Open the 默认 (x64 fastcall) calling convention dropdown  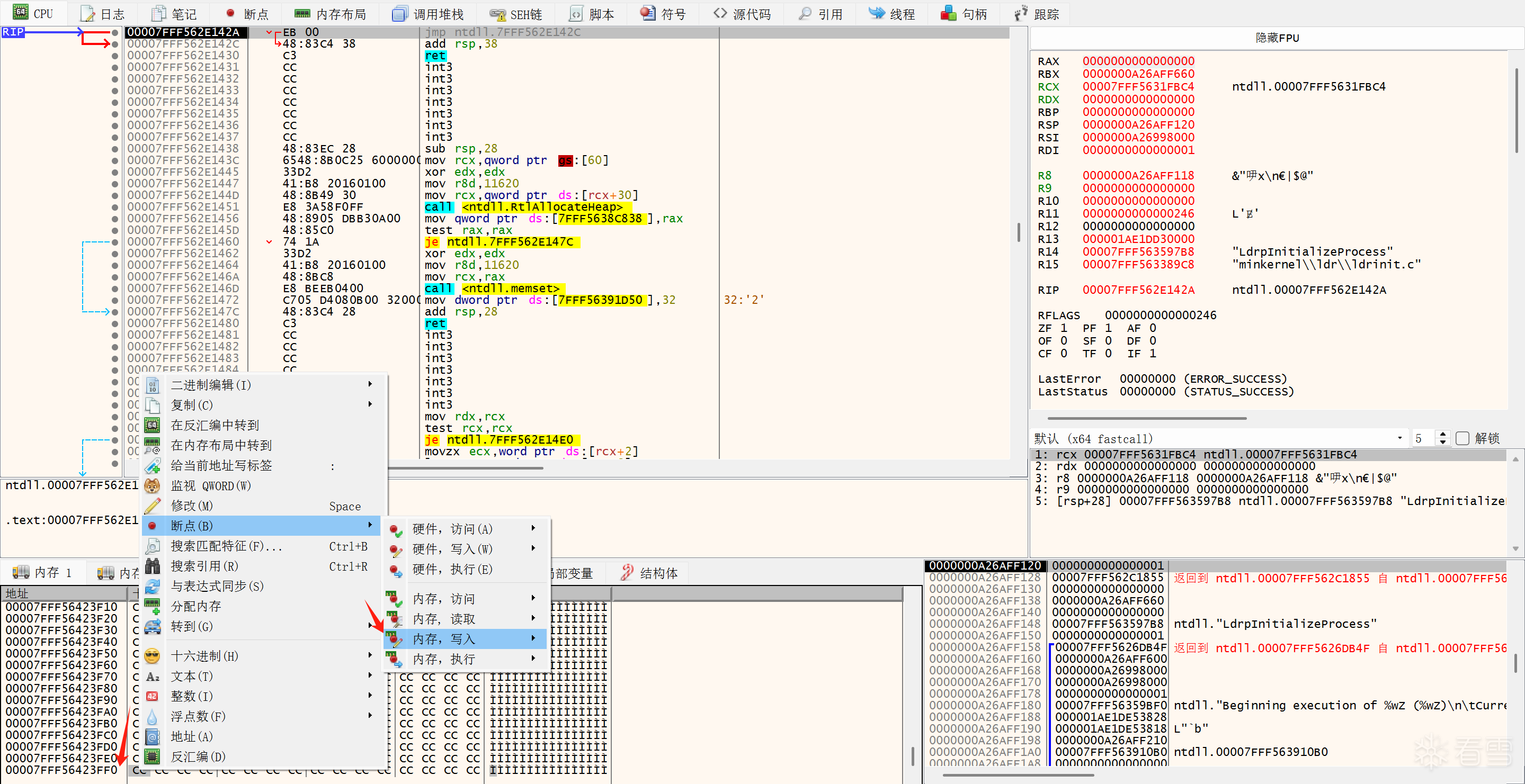pos(1399,438)
